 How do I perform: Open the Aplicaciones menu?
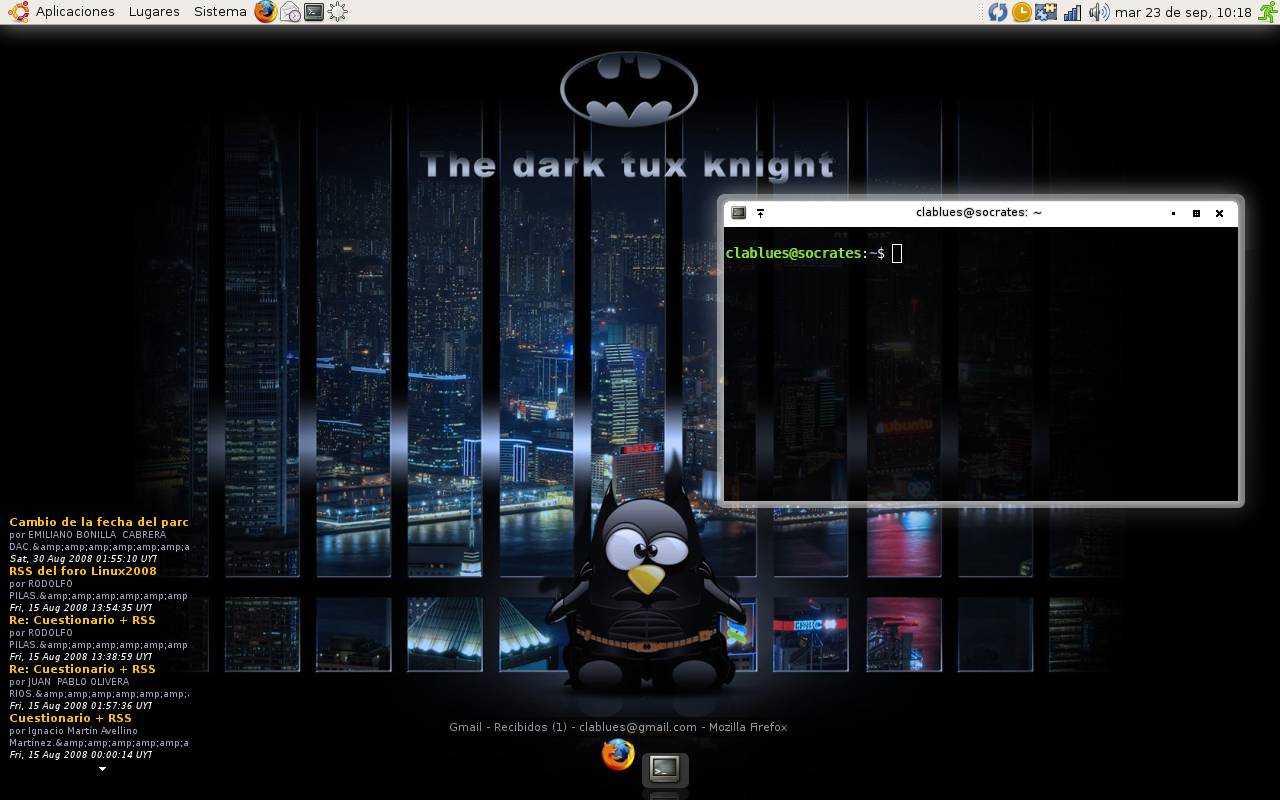(x=75, y=12)
